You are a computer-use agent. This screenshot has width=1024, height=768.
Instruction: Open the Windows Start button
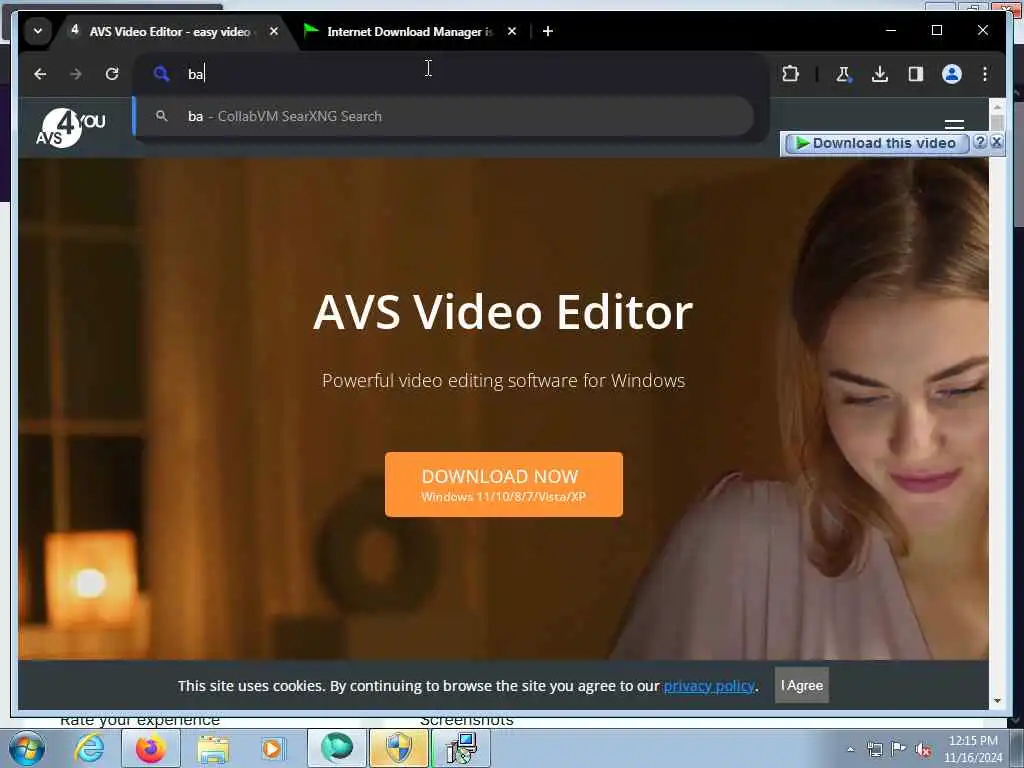[27, 748]
